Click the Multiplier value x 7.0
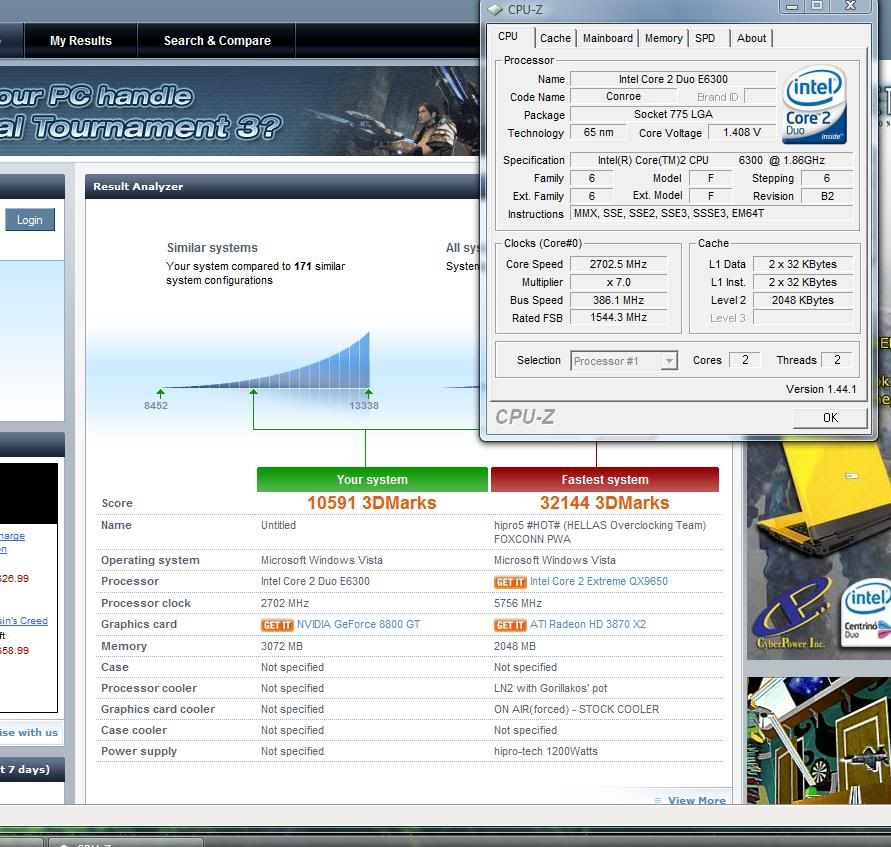Image resolution: width=891 pixels, height=847 pixels. [x=618, y=282]
